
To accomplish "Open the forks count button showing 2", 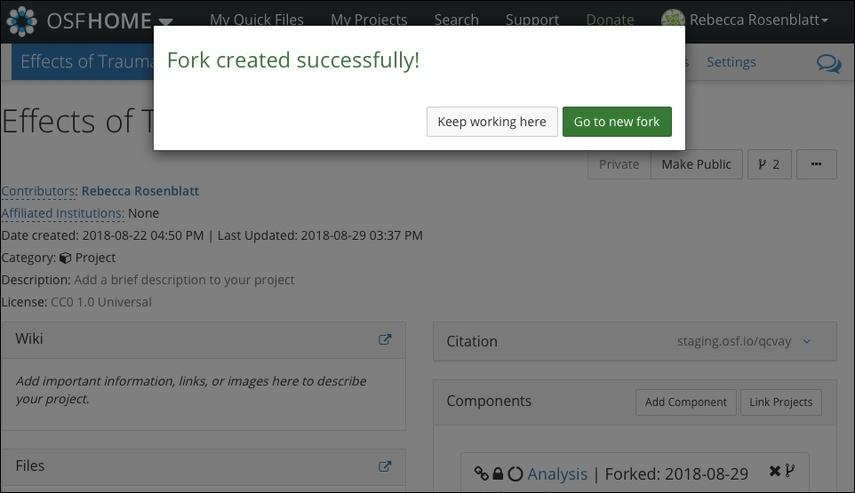I will tap(769, 164).
